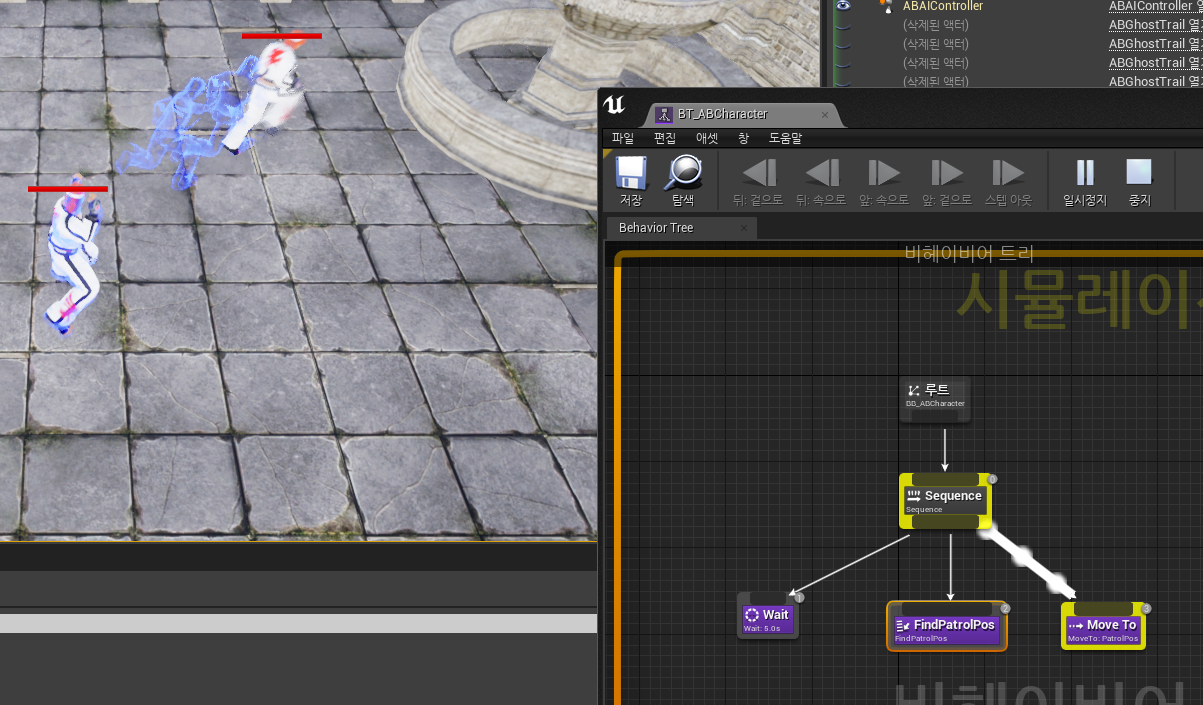
Task: Click the 'MoveTo: PatrolPos' description text
Action: pos(1103,638)
